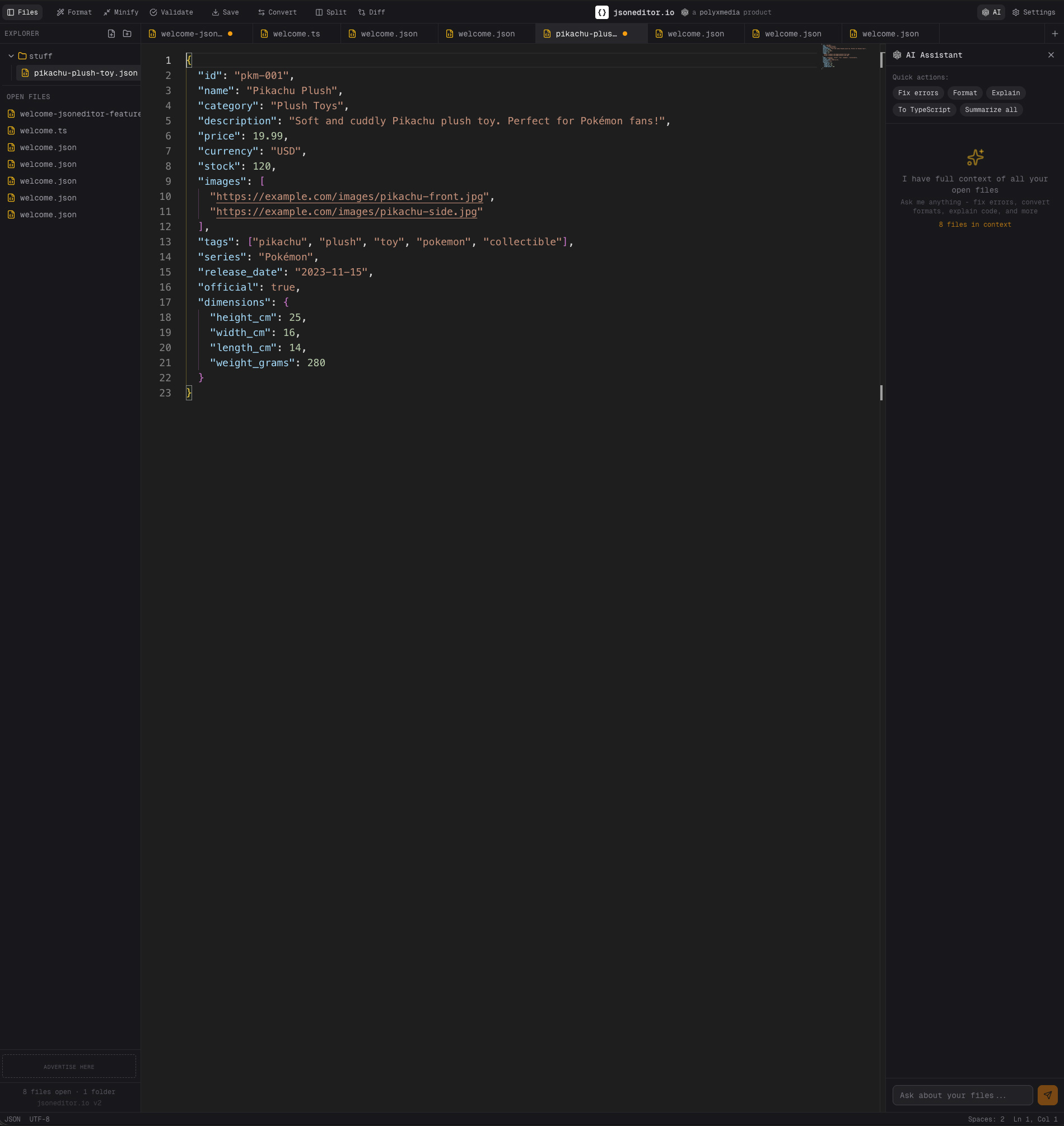This screenshot has width=1064, height=1126.
Task: Click the Summarize all quick action
Action: click(990, 110)
